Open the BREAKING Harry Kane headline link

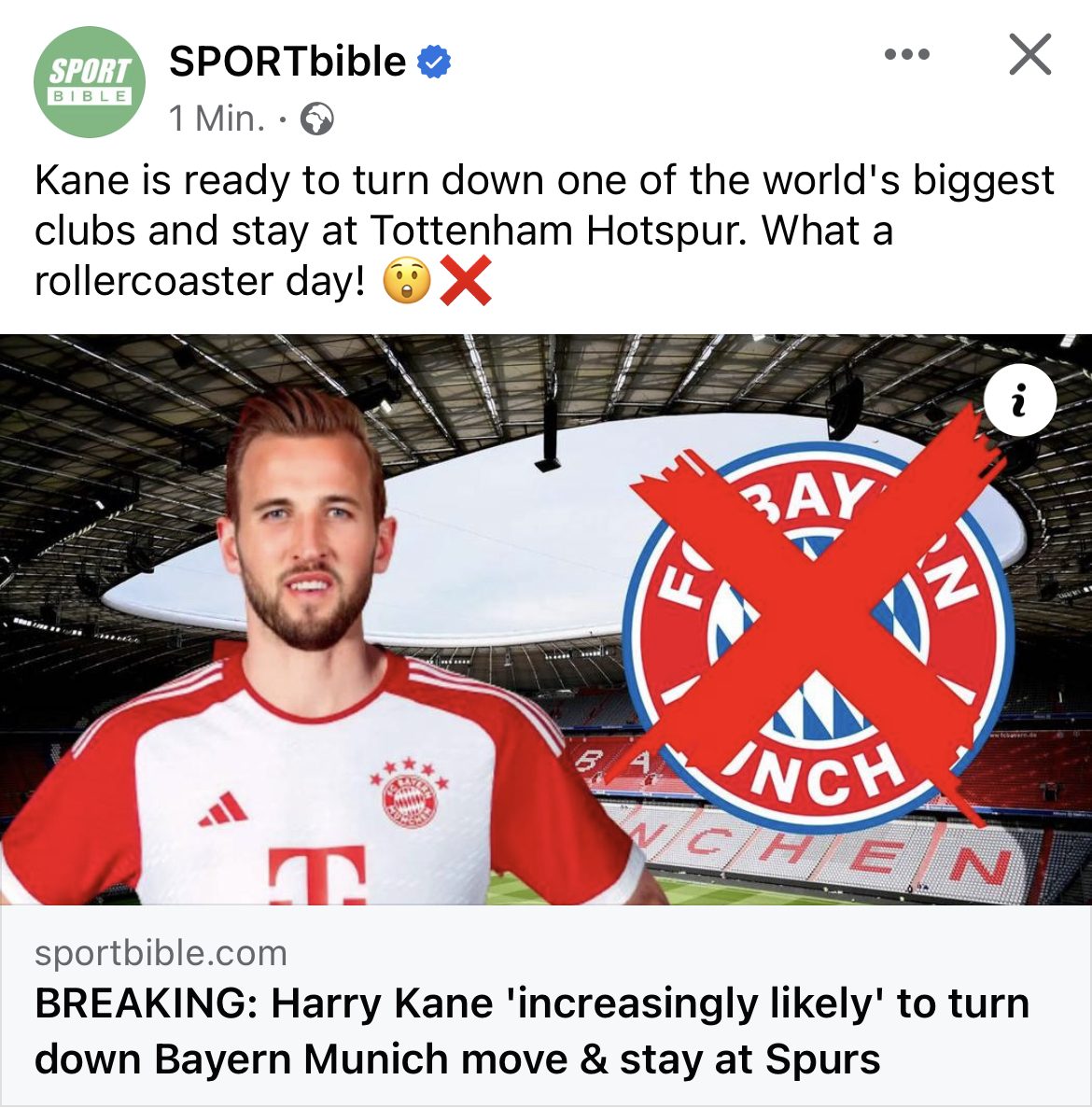pyautogui.click(x=532, y=1031)
